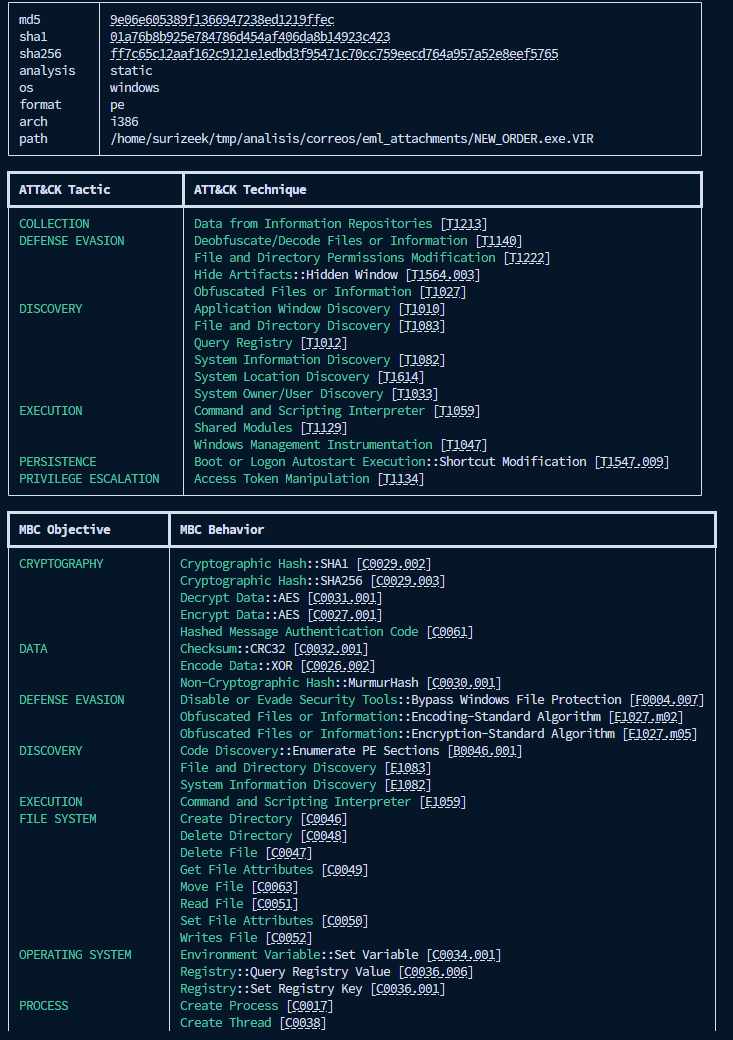The width and height of the screenshot is (733, 1040).
Task: Click the C0027.001 Encrypt Data ID
Action: [x=345, y=615]
